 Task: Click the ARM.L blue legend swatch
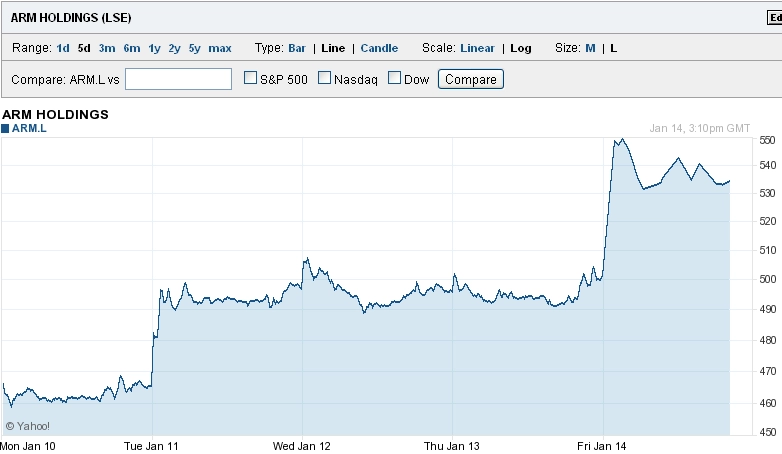pyautogui.click(x=5, y=129)
